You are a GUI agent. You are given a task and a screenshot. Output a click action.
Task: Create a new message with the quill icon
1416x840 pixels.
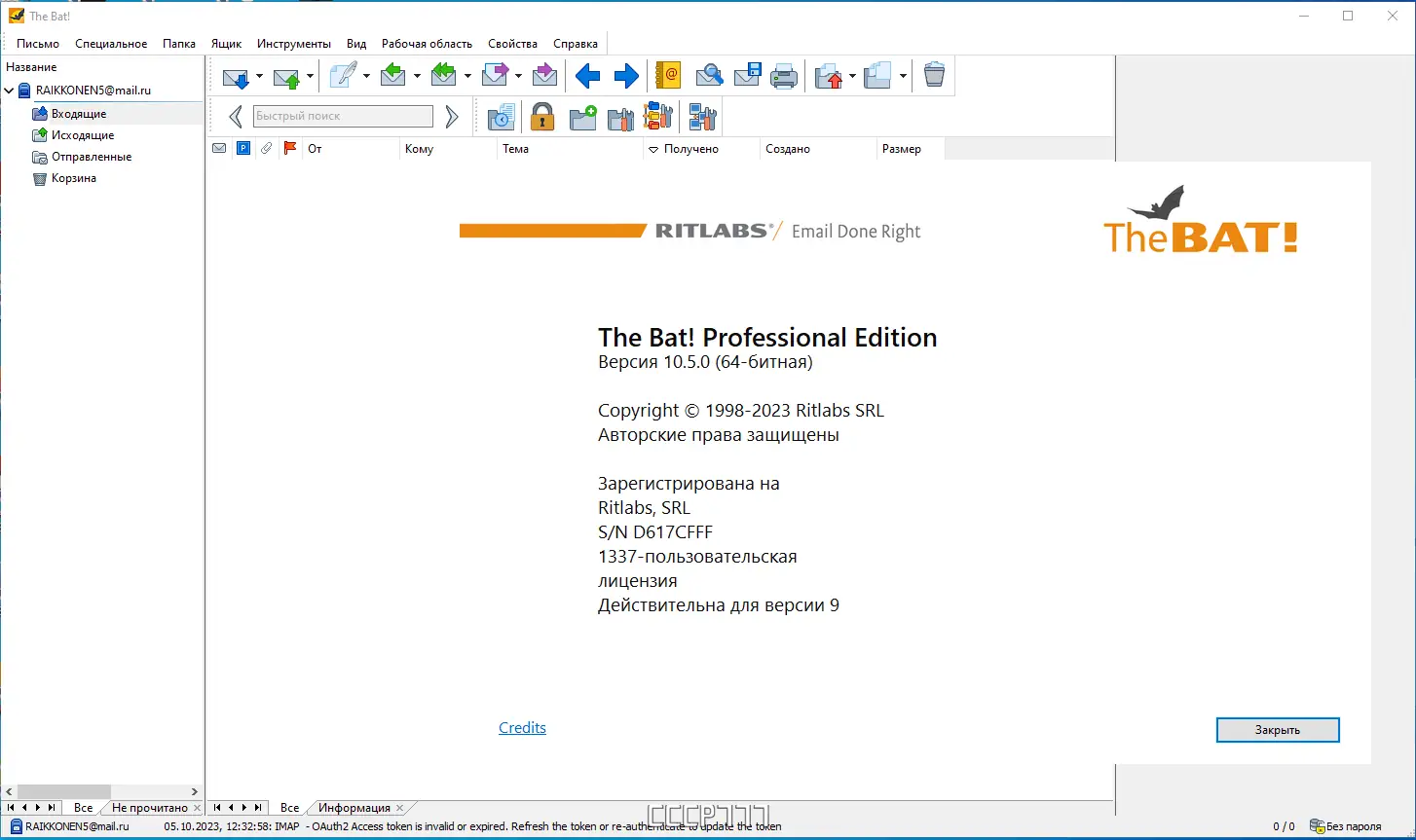click(x=343, y=75)
